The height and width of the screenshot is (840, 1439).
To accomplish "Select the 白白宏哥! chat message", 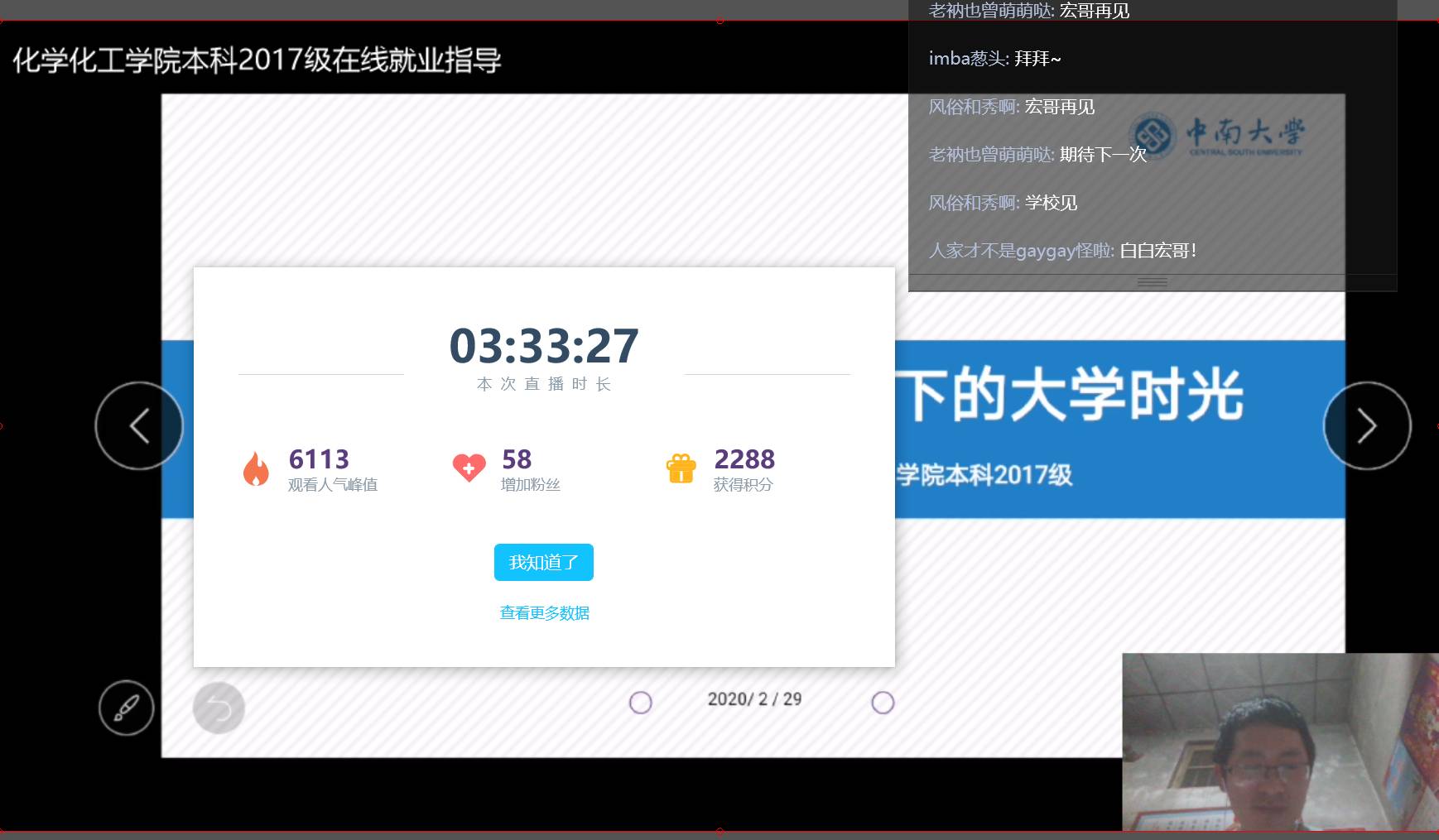I will coord(1062,251).
